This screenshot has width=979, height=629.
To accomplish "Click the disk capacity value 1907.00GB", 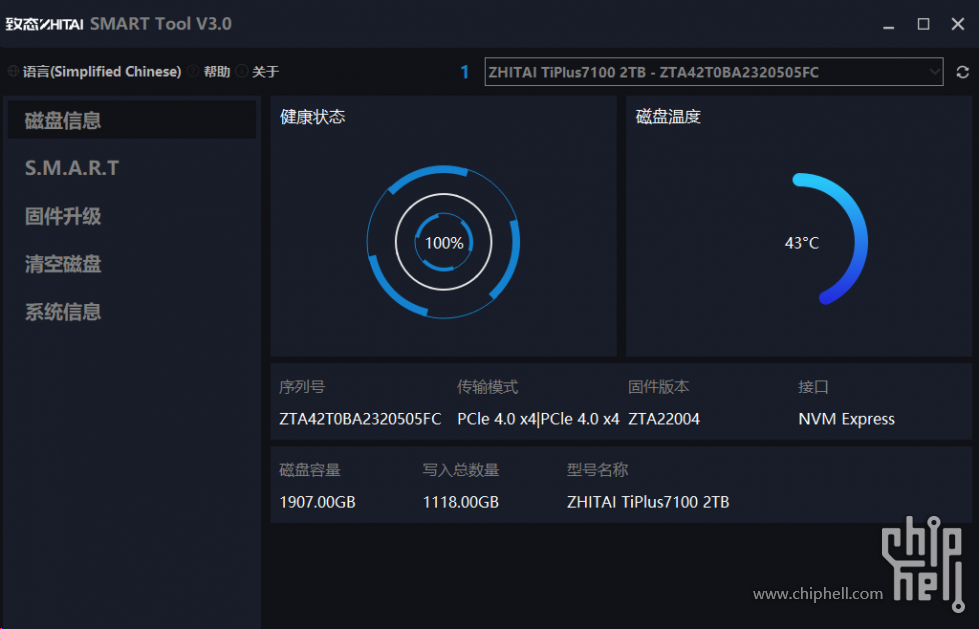I will pyautogui.click(x=317, y=502).
